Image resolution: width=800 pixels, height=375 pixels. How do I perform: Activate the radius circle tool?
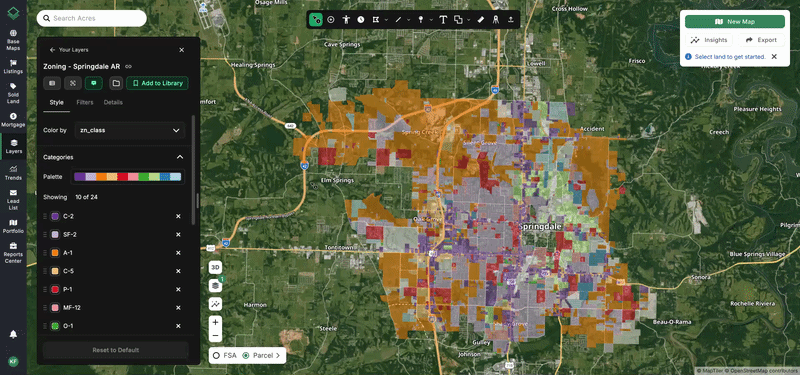pos(331,20)
